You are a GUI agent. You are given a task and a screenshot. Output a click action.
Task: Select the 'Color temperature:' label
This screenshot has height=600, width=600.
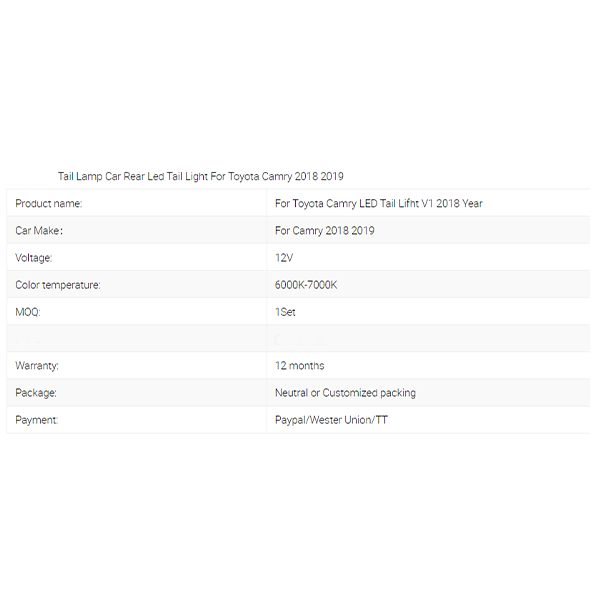58,285
